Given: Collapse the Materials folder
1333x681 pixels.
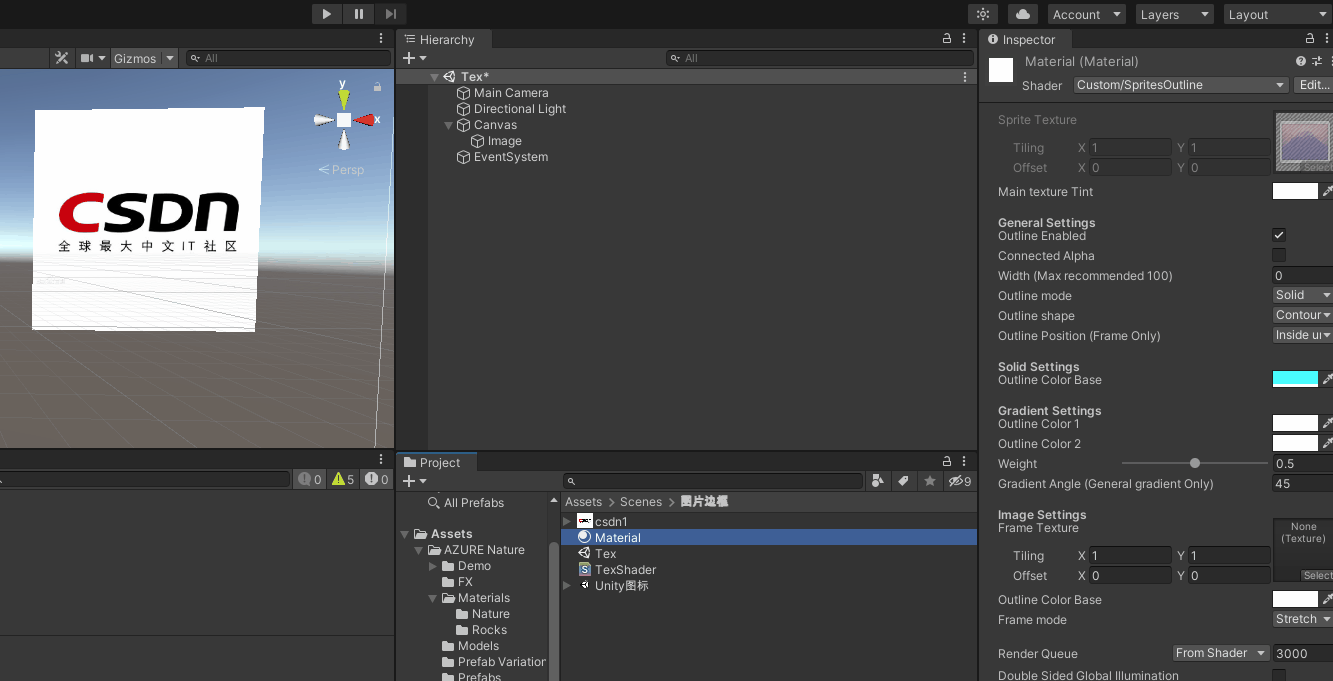Looking at the screenshot, I should click(x=433, y=598).
